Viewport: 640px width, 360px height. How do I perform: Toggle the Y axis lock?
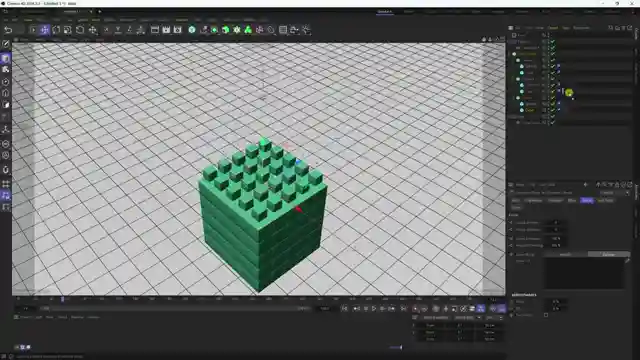tap(118, 30)
